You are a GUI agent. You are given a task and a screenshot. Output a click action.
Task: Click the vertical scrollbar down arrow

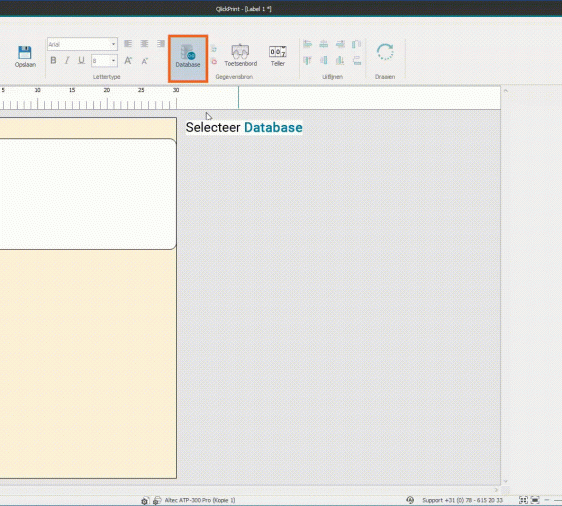click(505, 481)
